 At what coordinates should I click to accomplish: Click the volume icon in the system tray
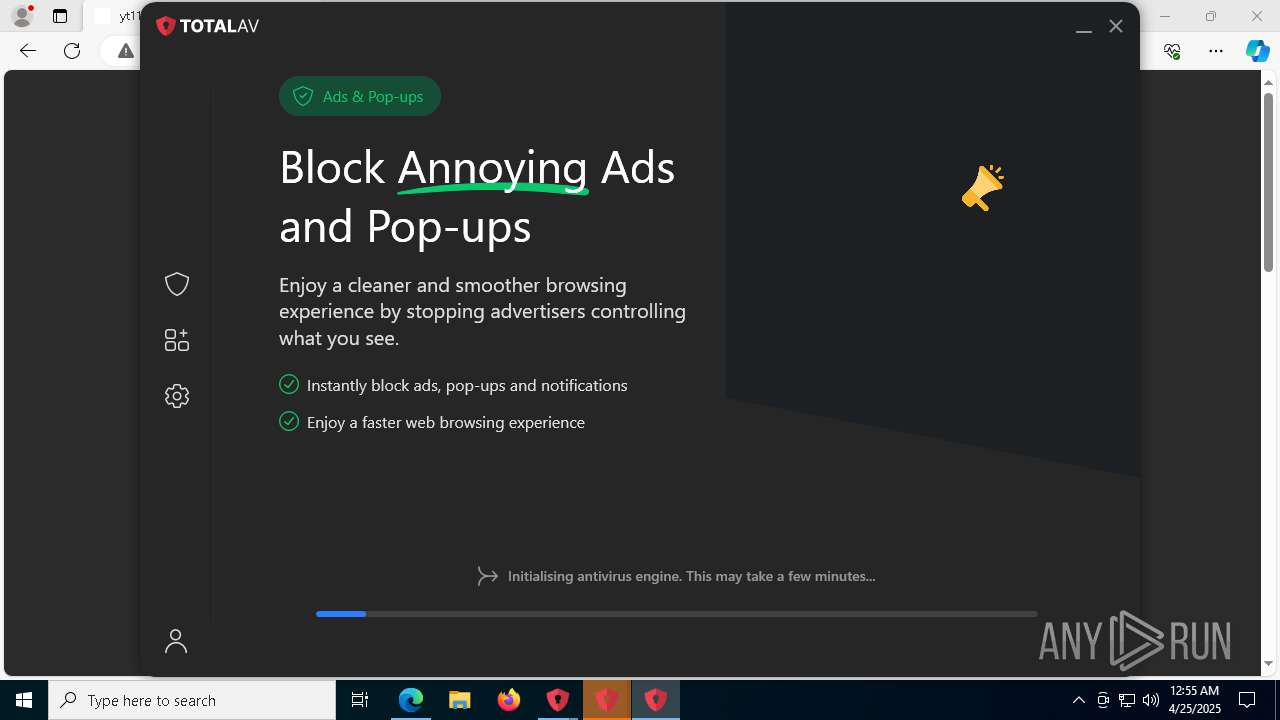(x=1151, y=700)
